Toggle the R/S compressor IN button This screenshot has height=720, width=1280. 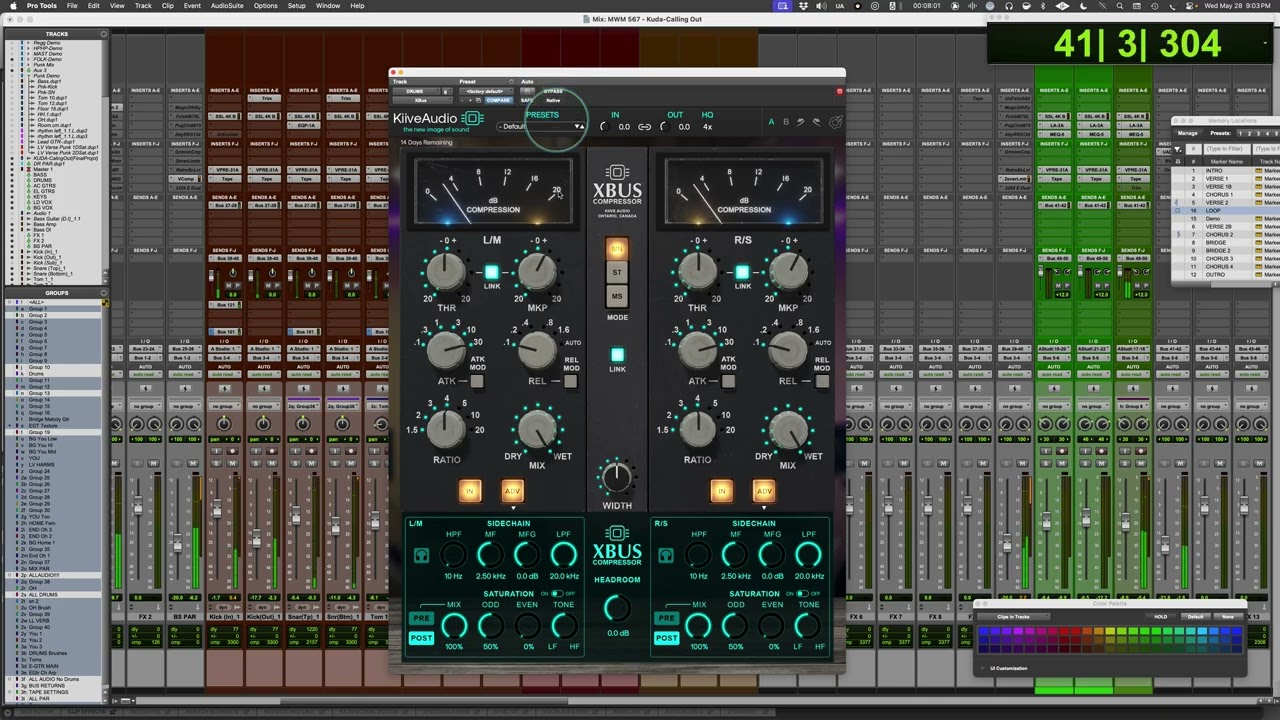click(x=721, y=491)
